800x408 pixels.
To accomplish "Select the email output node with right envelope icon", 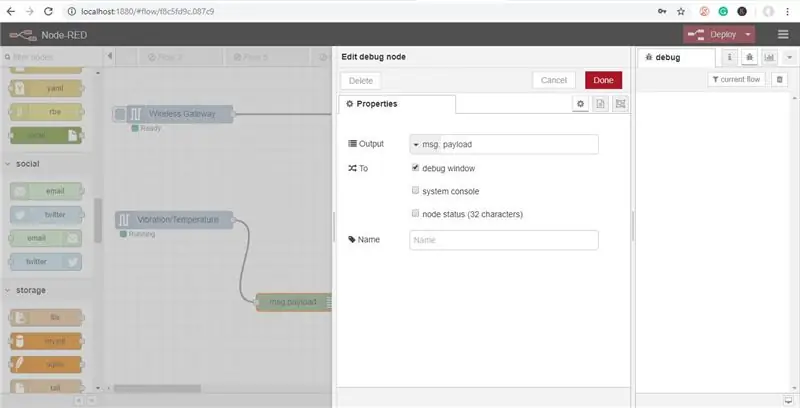I will point(46,238).
